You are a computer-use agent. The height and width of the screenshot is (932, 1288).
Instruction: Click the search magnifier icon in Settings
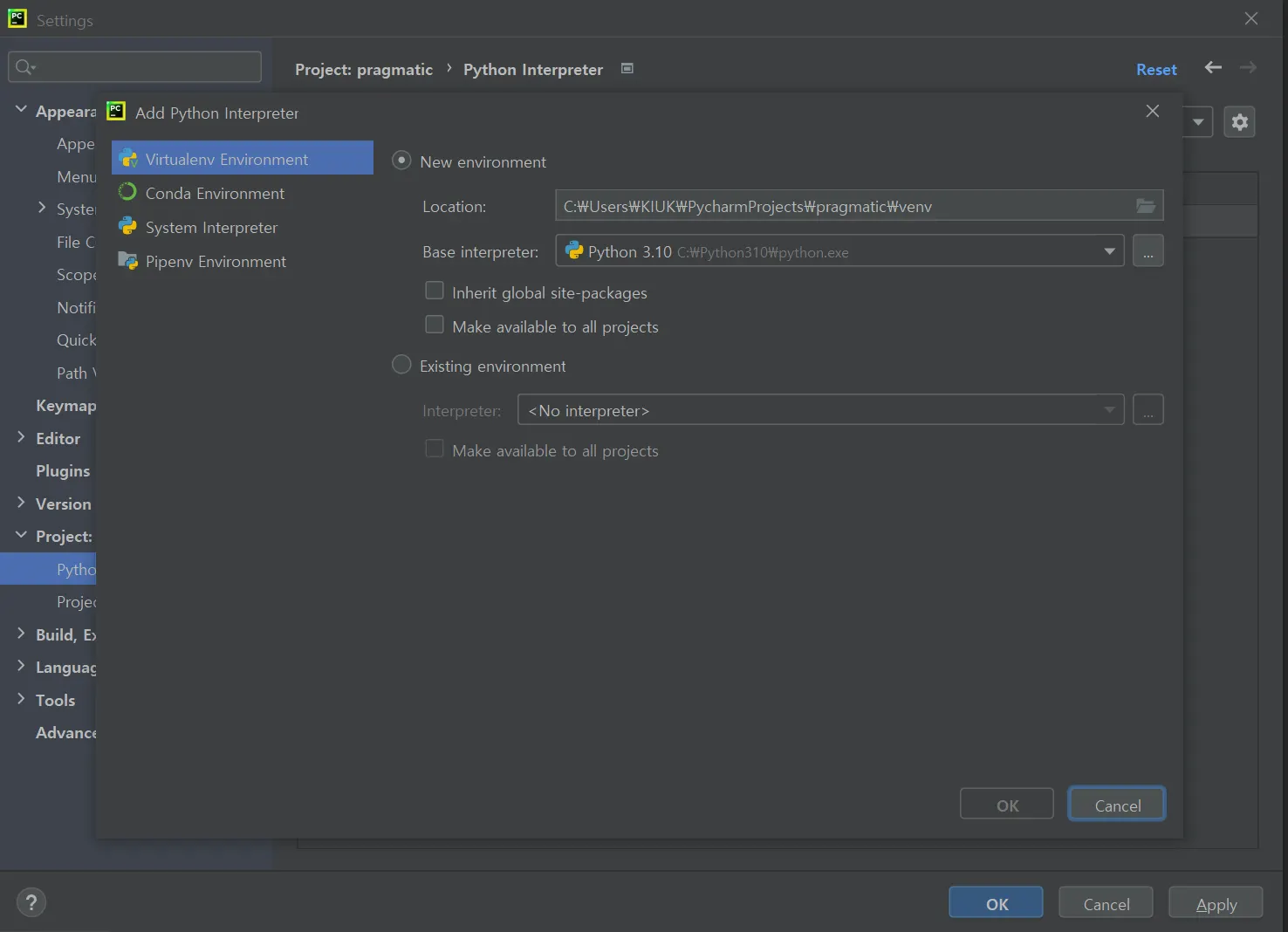24,67
